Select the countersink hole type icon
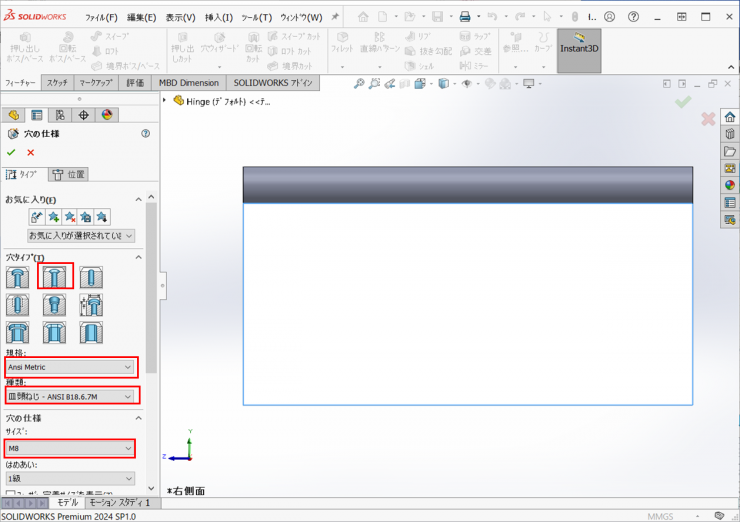 tap(55, 277)
